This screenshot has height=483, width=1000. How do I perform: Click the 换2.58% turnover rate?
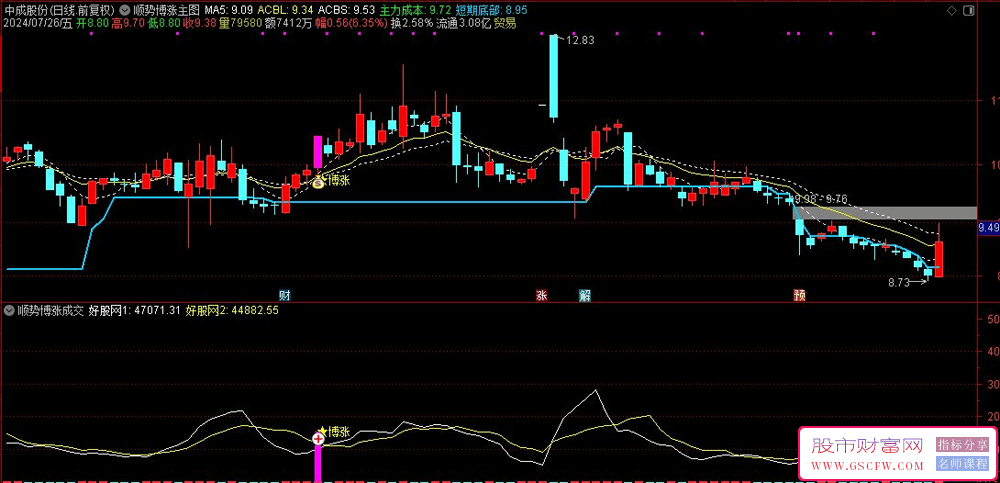click(x=412, y=22)
